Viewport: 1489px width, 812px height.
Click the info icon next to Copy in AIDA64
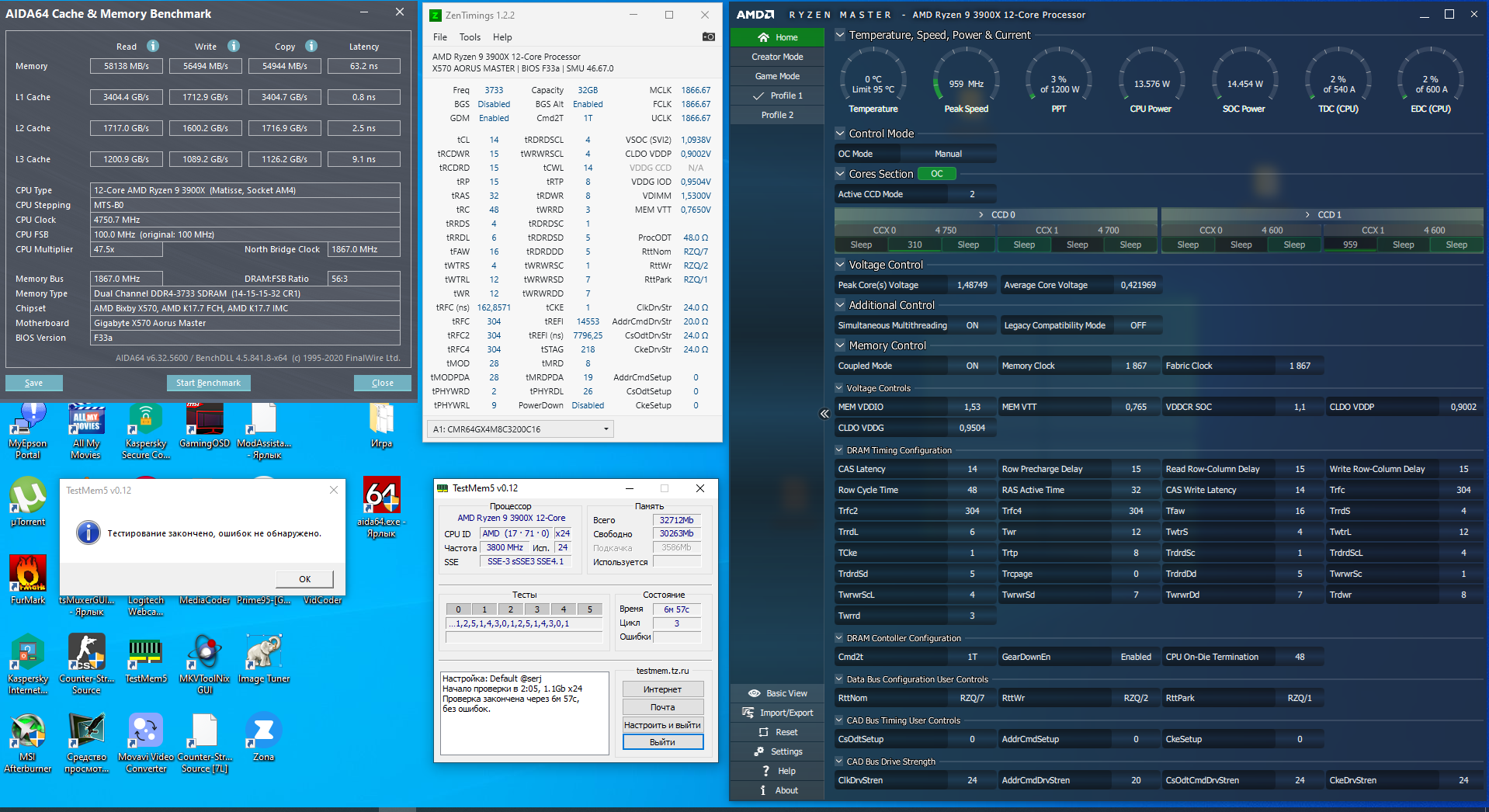tap(311, 46)
